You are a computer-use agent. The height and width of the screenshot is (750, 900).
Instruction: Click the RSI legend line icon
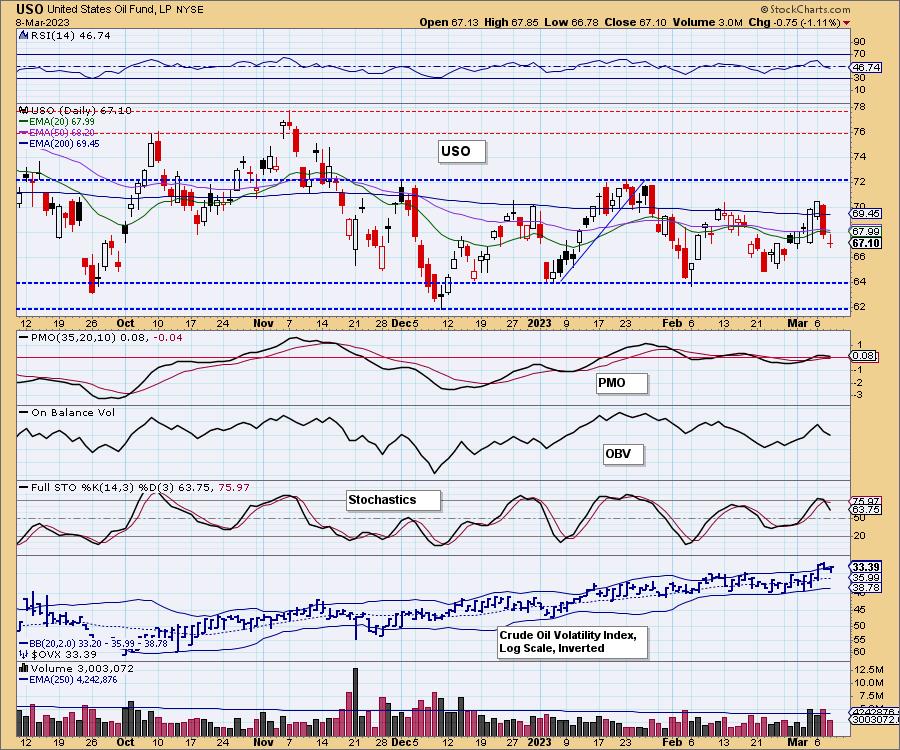click(x=24, y=35)
